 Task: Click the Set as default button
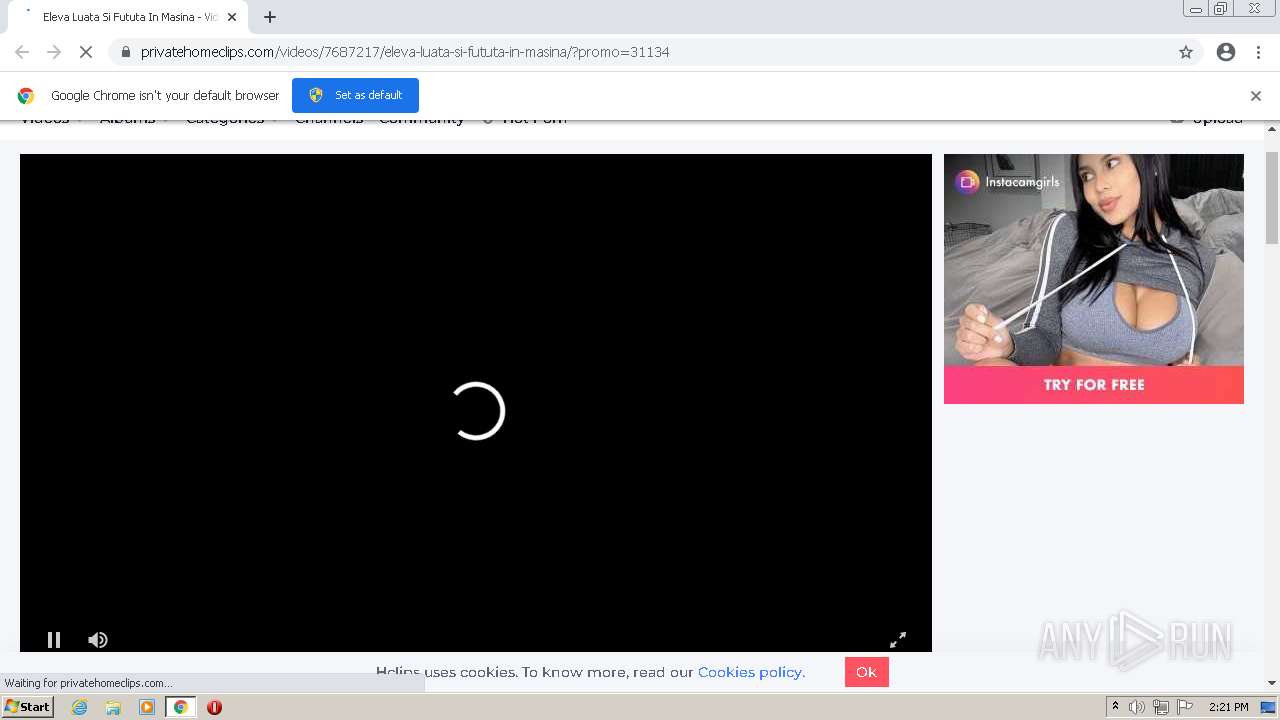[355, 95]
